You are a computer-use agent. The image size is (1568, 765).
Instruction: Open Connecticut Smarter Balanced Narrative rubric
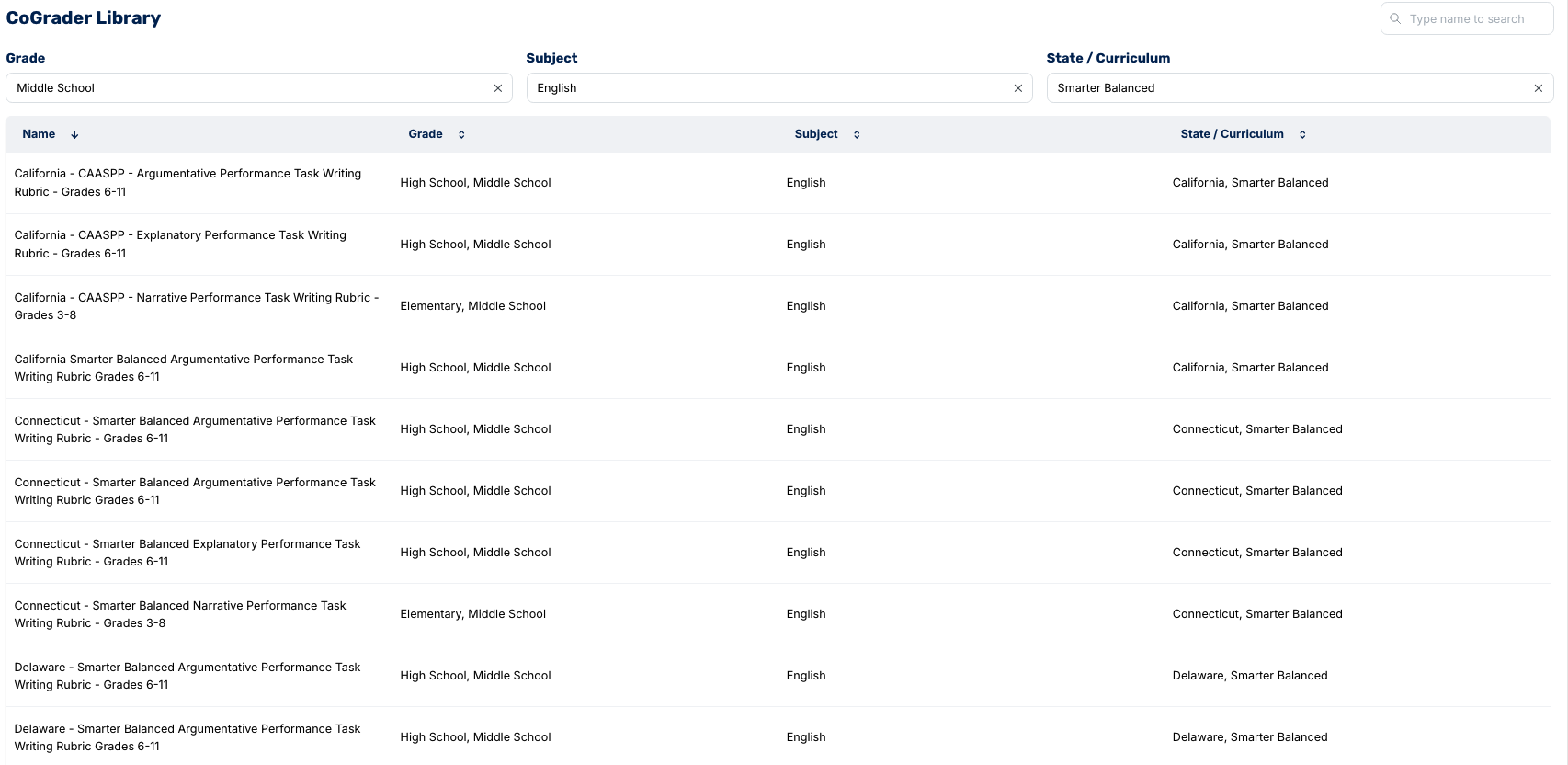coord(180,614)
